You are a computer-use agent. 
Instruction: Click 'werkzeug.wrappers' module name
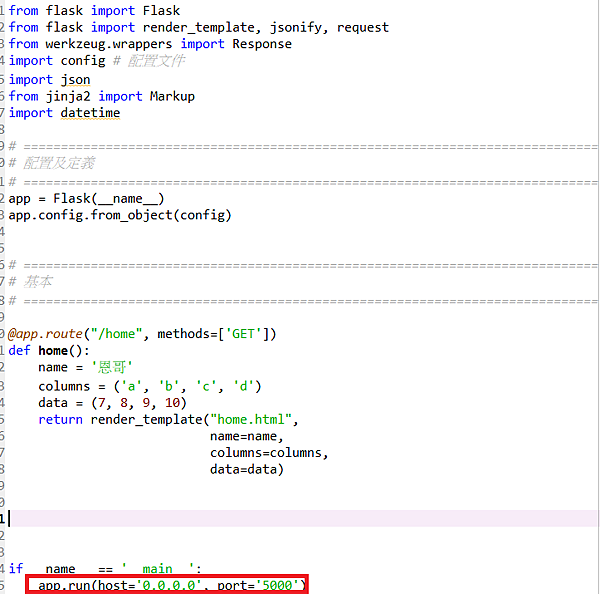pos(109,44)
